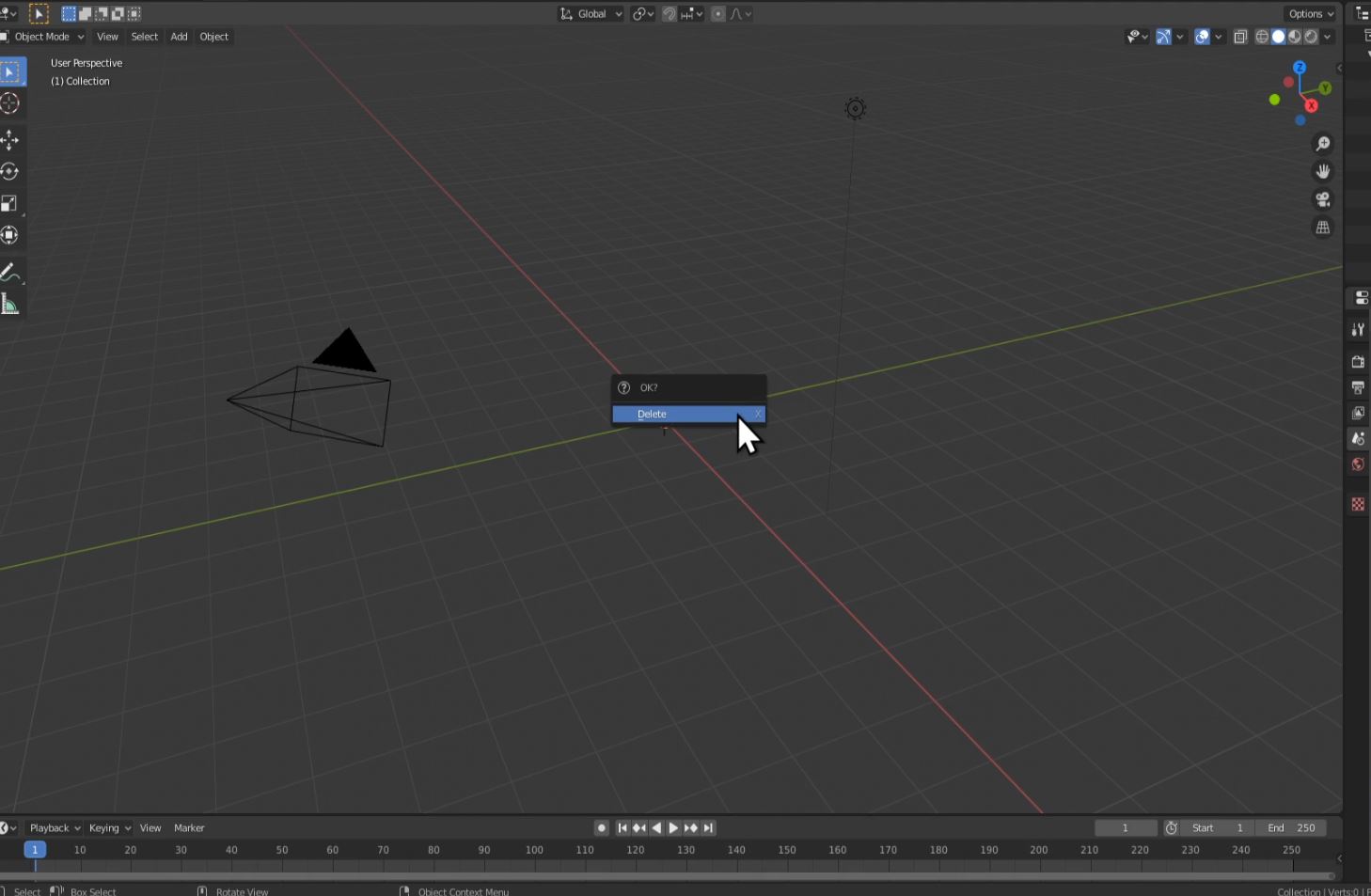Click the Z axis on navigation gizmo
The image size is (1371, 896).
[1300, 68]
